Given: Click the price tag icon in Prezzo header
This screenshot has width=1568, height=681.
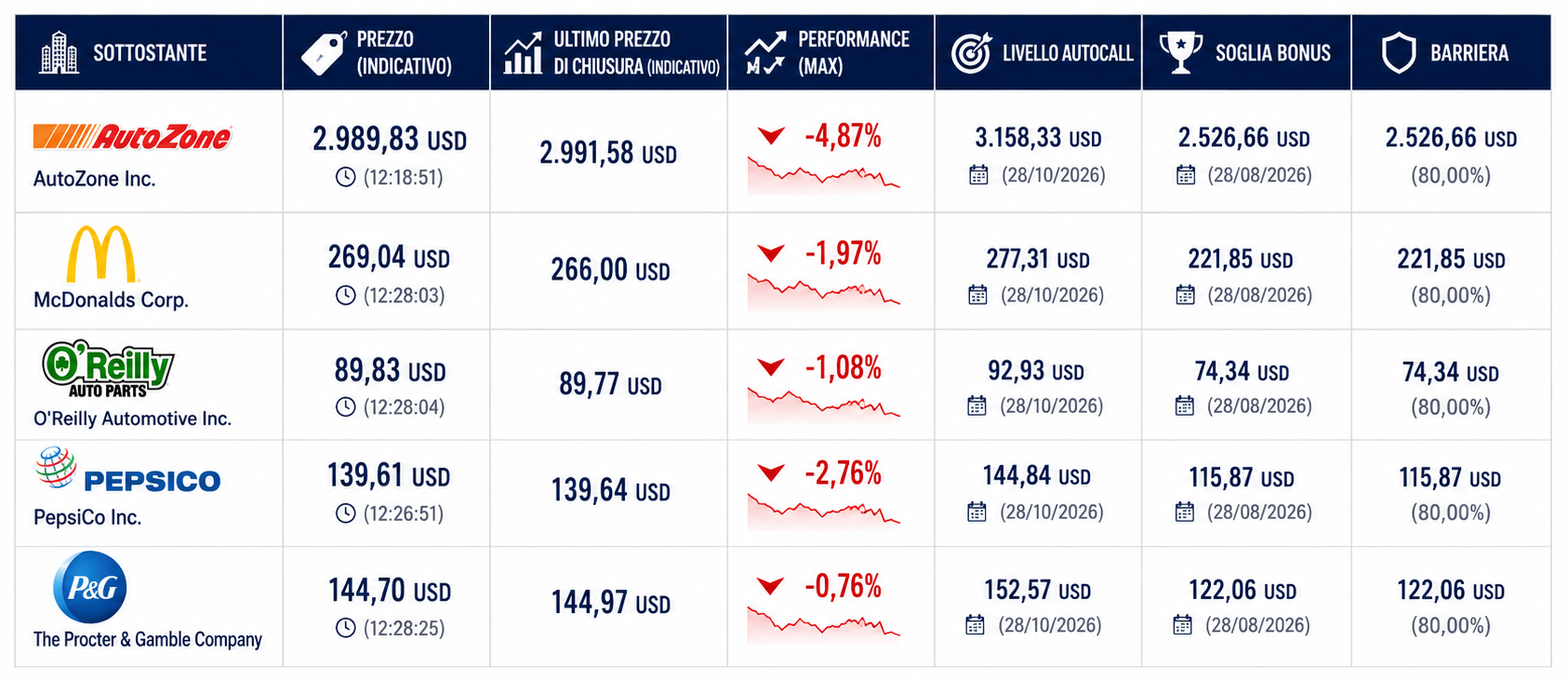Looking at the screenshot, I should pos(324,53).
